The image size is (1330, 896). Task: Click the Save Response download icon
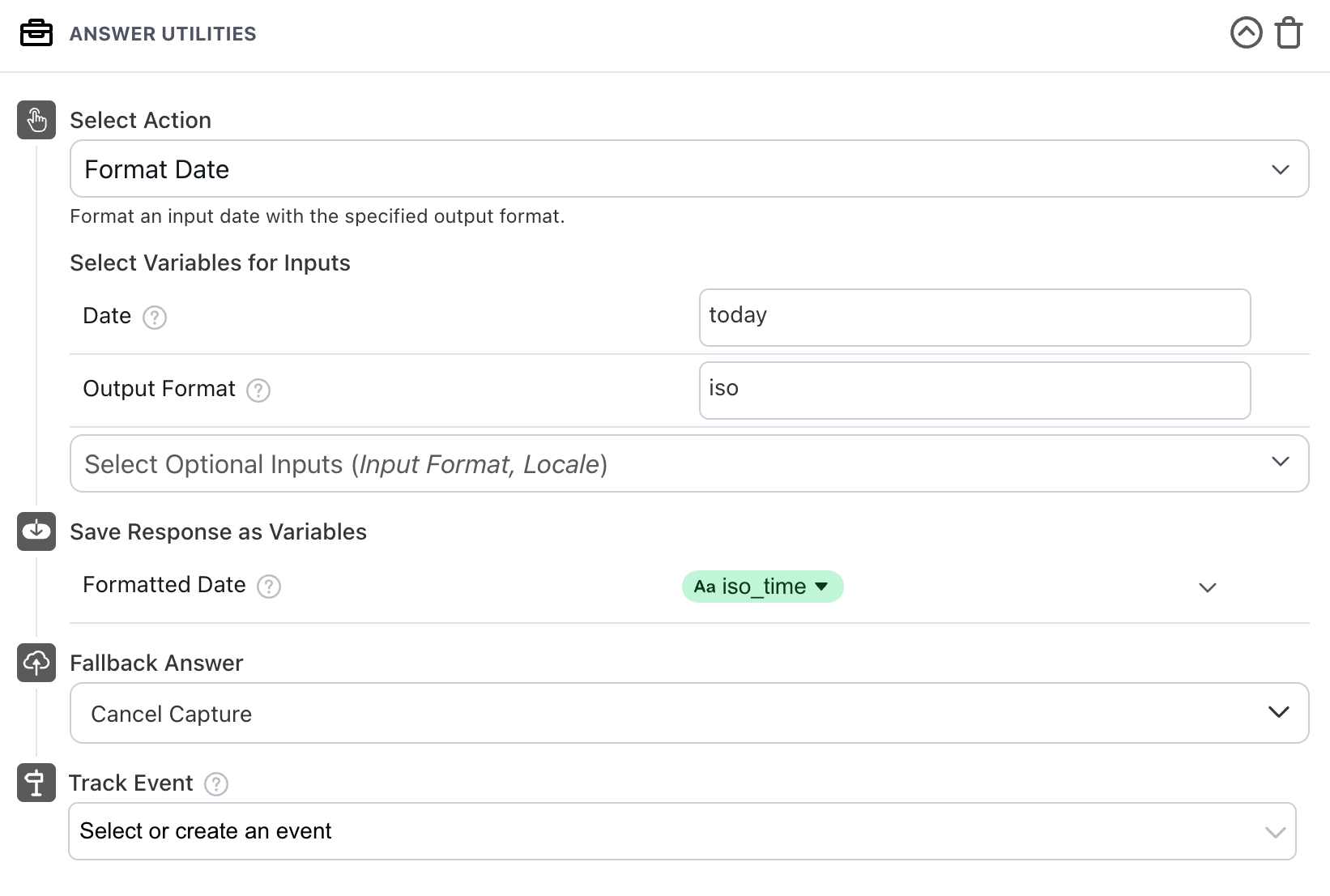click(x=36, y=531)
